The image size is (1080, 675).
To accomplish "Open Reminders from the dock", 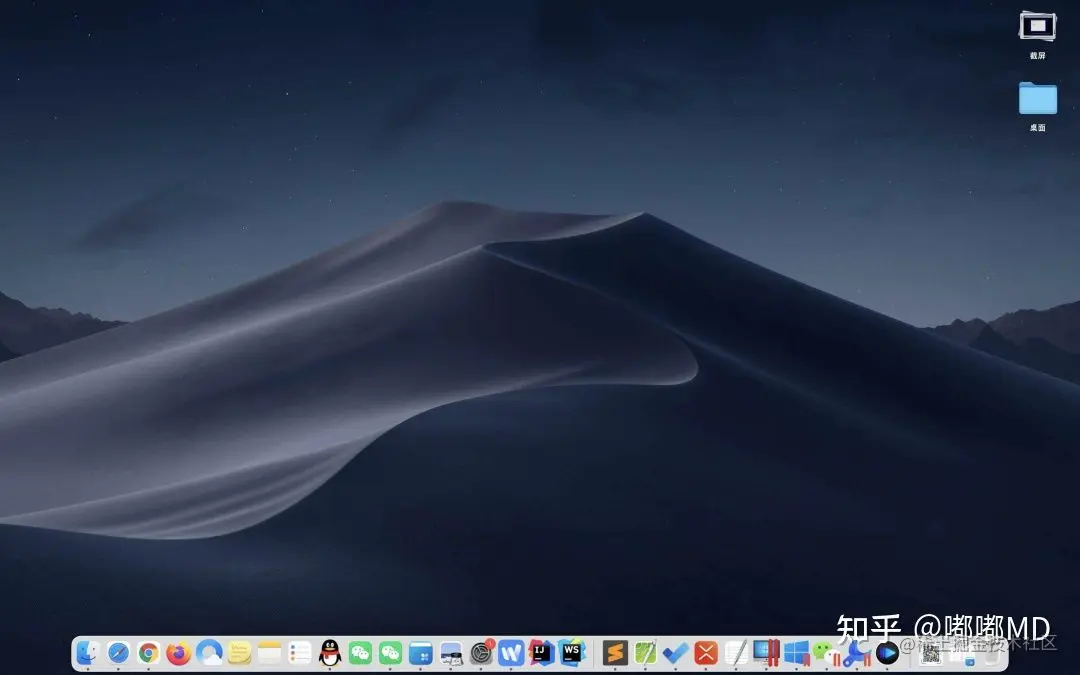I will click(x=300, y=652).
